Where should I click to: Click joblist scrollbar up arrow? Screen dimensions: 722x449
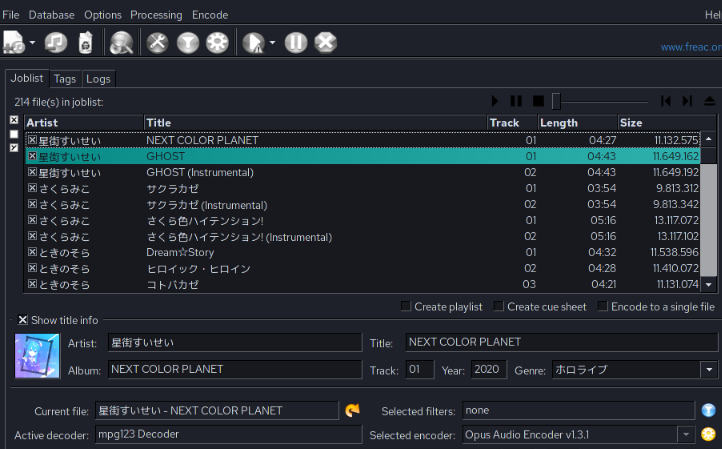coord(709,139)
